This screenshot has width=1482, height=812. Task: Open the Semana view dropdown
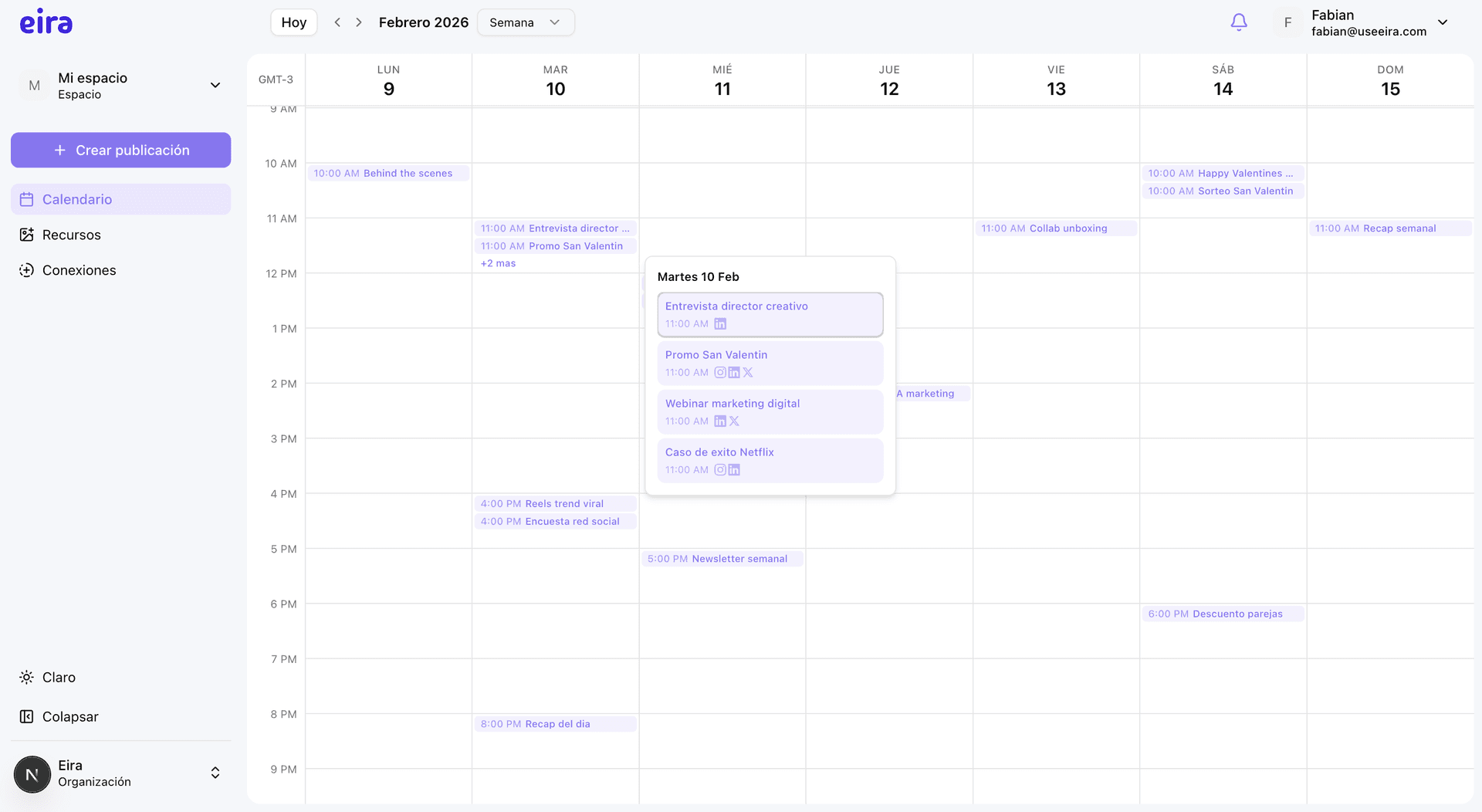[x=526, y=22]
